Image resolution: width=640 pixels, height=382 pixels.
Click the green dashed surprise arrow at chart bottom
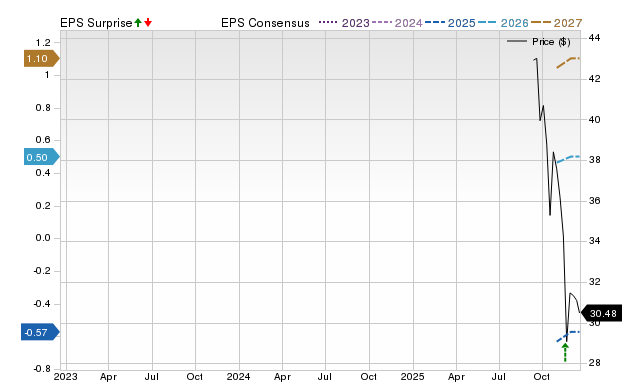click(565, 352)
